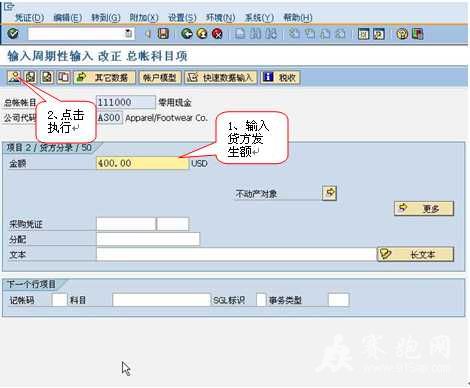Click the 不动产对象 arrow button
Screen dimensions: 470x388
[330, 193]
